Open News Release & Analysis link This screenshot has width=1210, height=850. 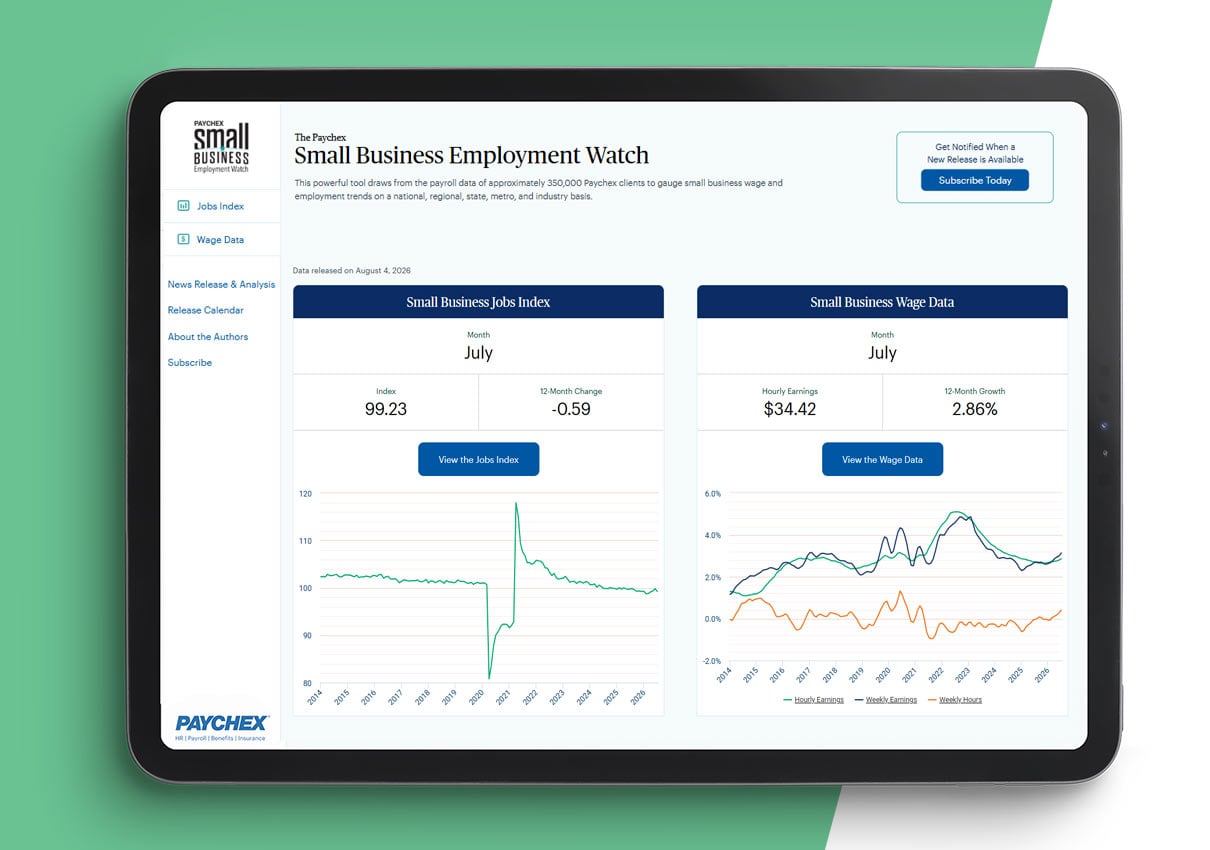coord(221,285)
